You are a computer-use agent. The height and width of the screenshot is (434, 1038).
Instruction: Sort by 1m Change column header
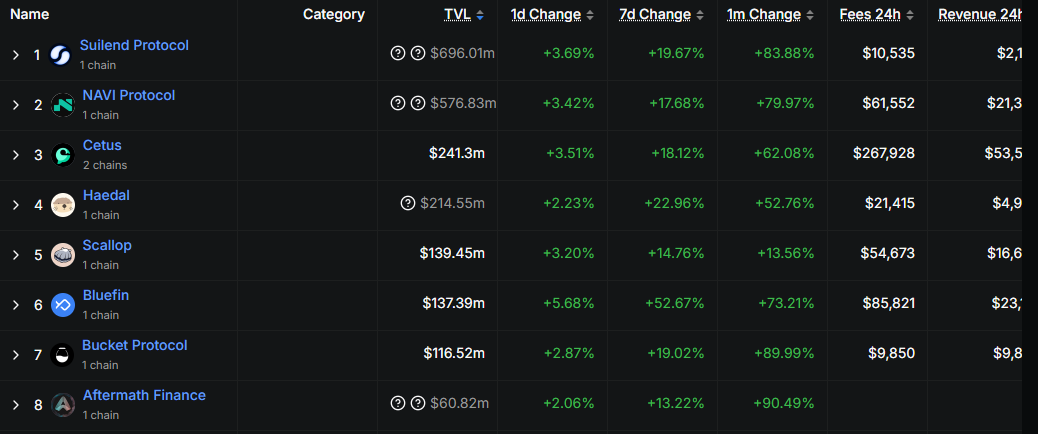click(771, 15)
